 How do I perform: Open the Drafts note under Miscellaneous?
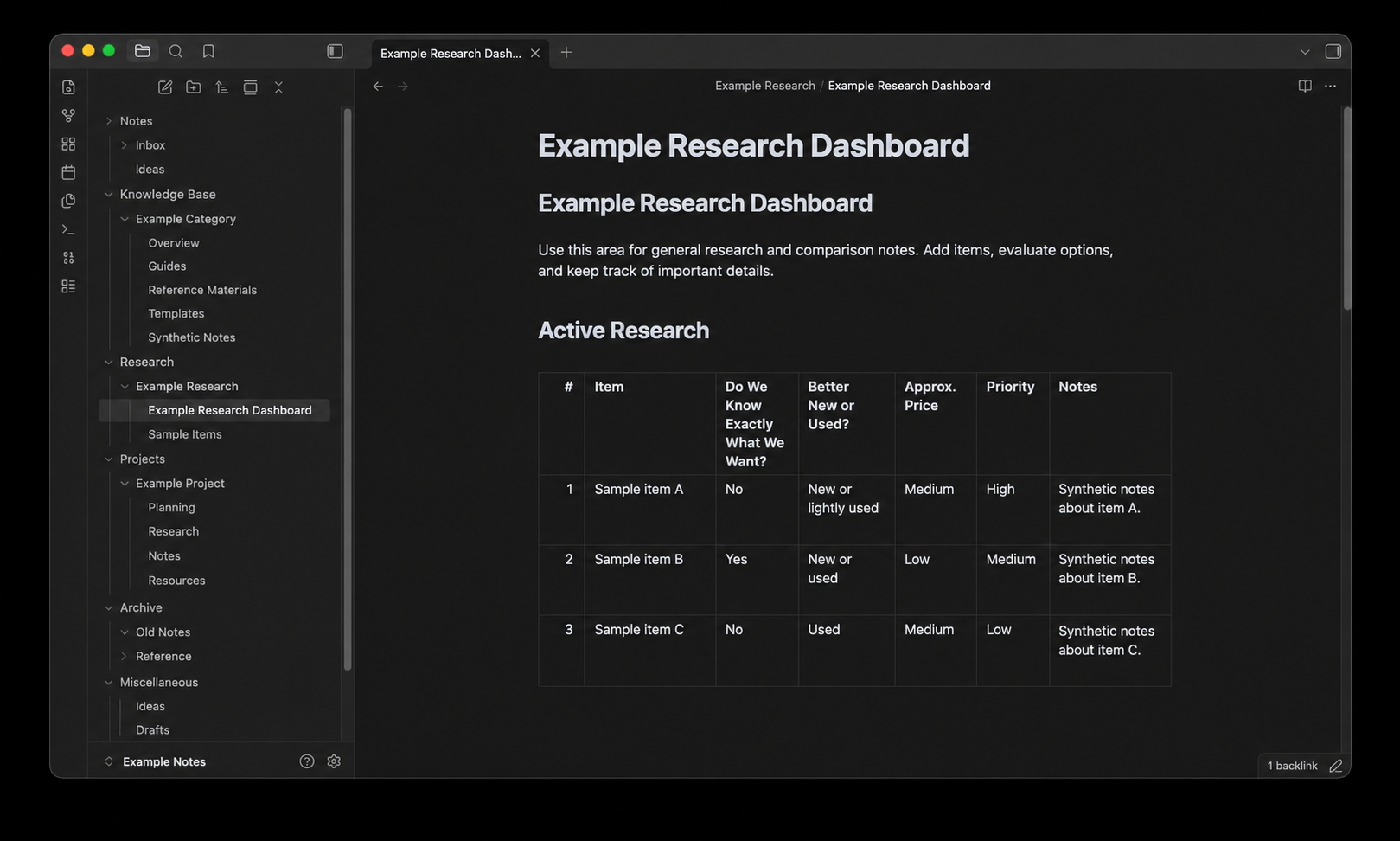[x=152, y=730]
